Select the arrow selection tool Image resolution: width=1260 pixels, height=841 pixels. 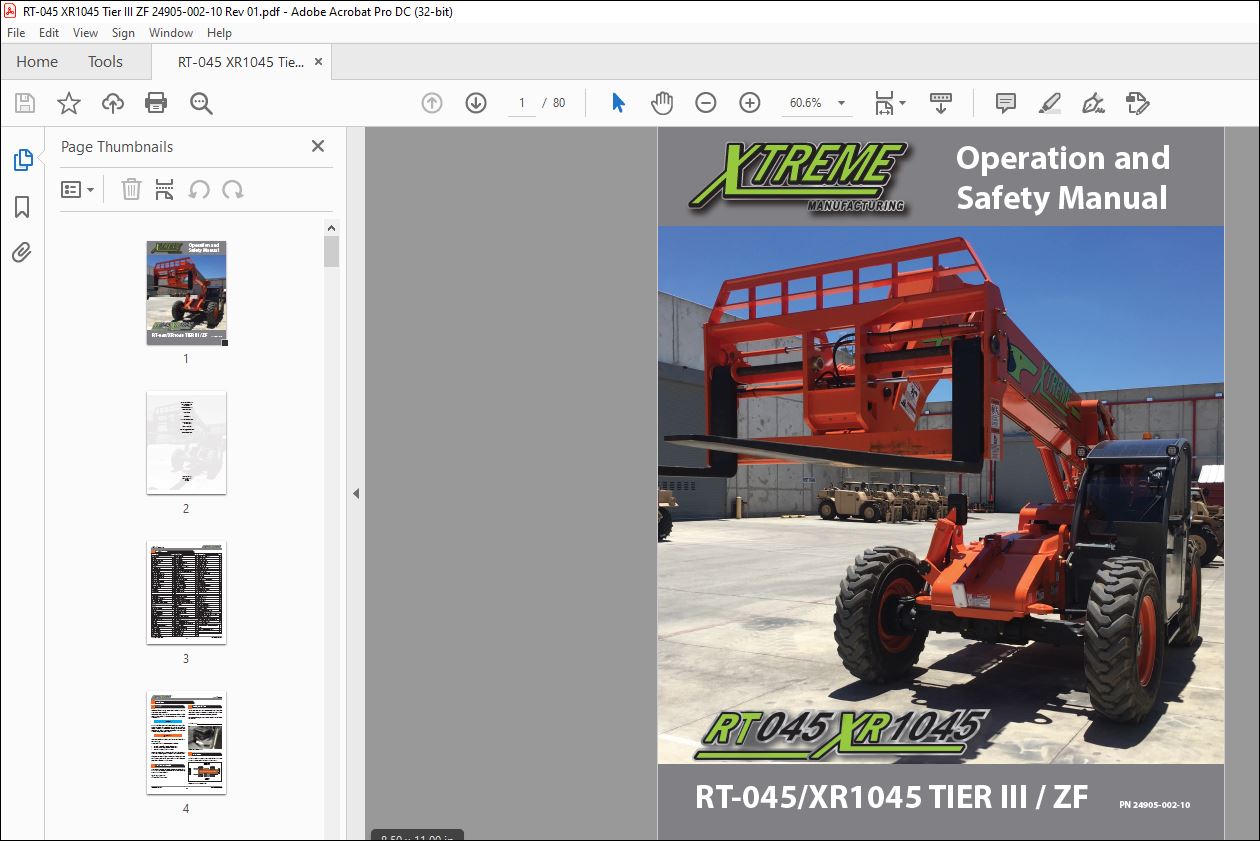click(x=618, y=103)
